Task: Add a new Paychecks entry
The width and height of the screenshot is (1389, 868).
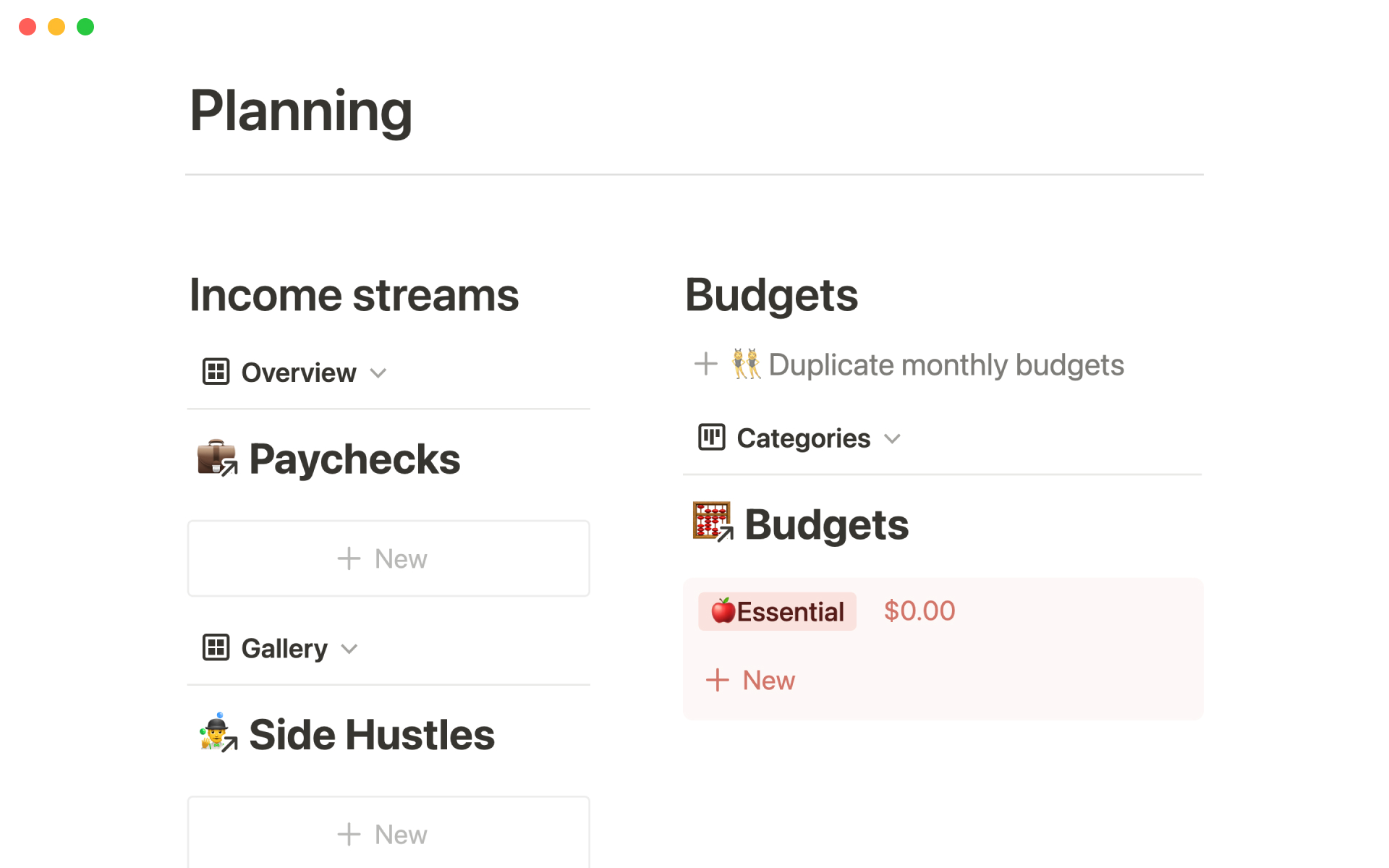Action: (x=388, y=558)
